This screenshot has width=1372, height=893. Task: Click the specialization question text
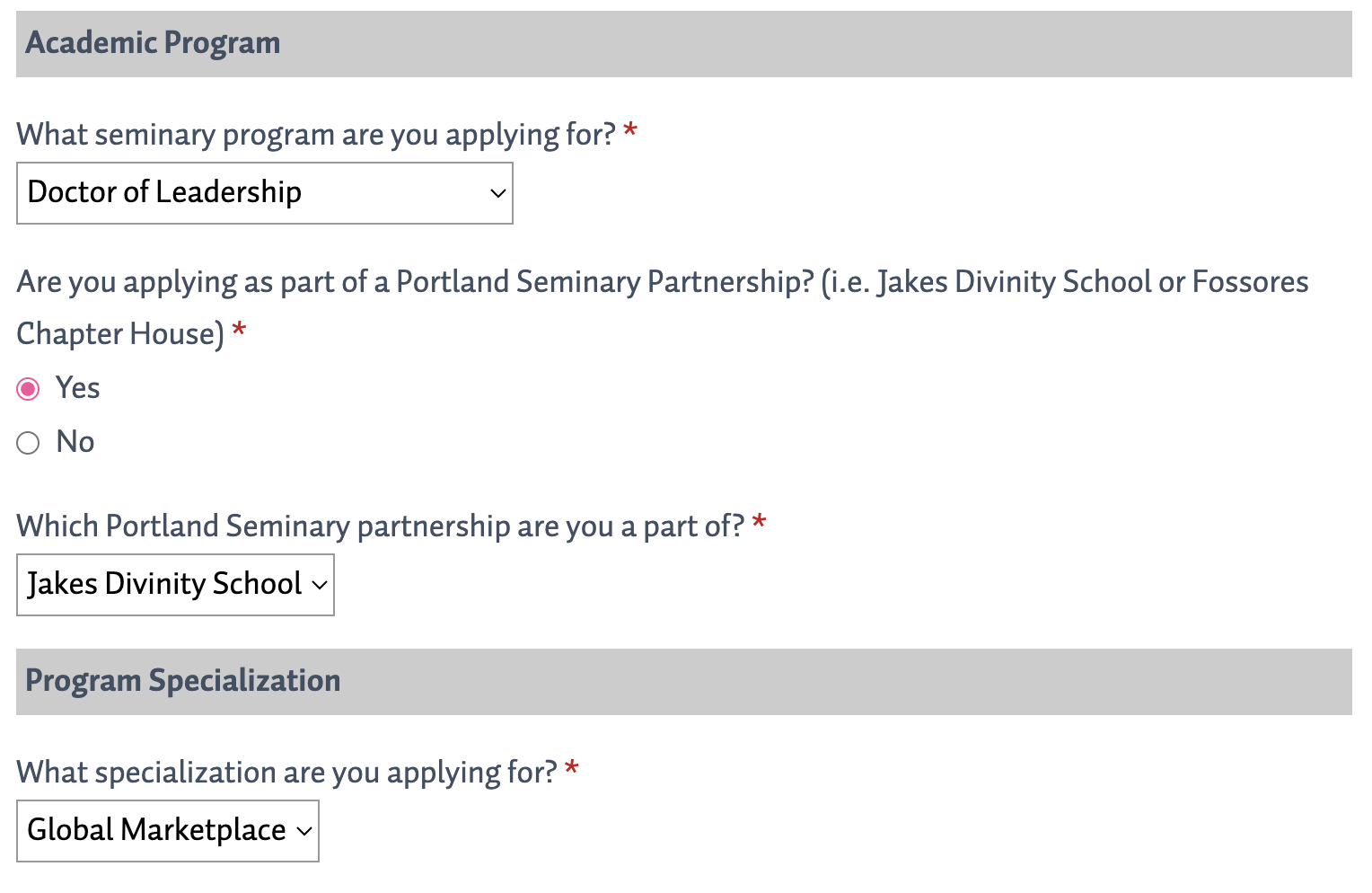pos(287,772)
